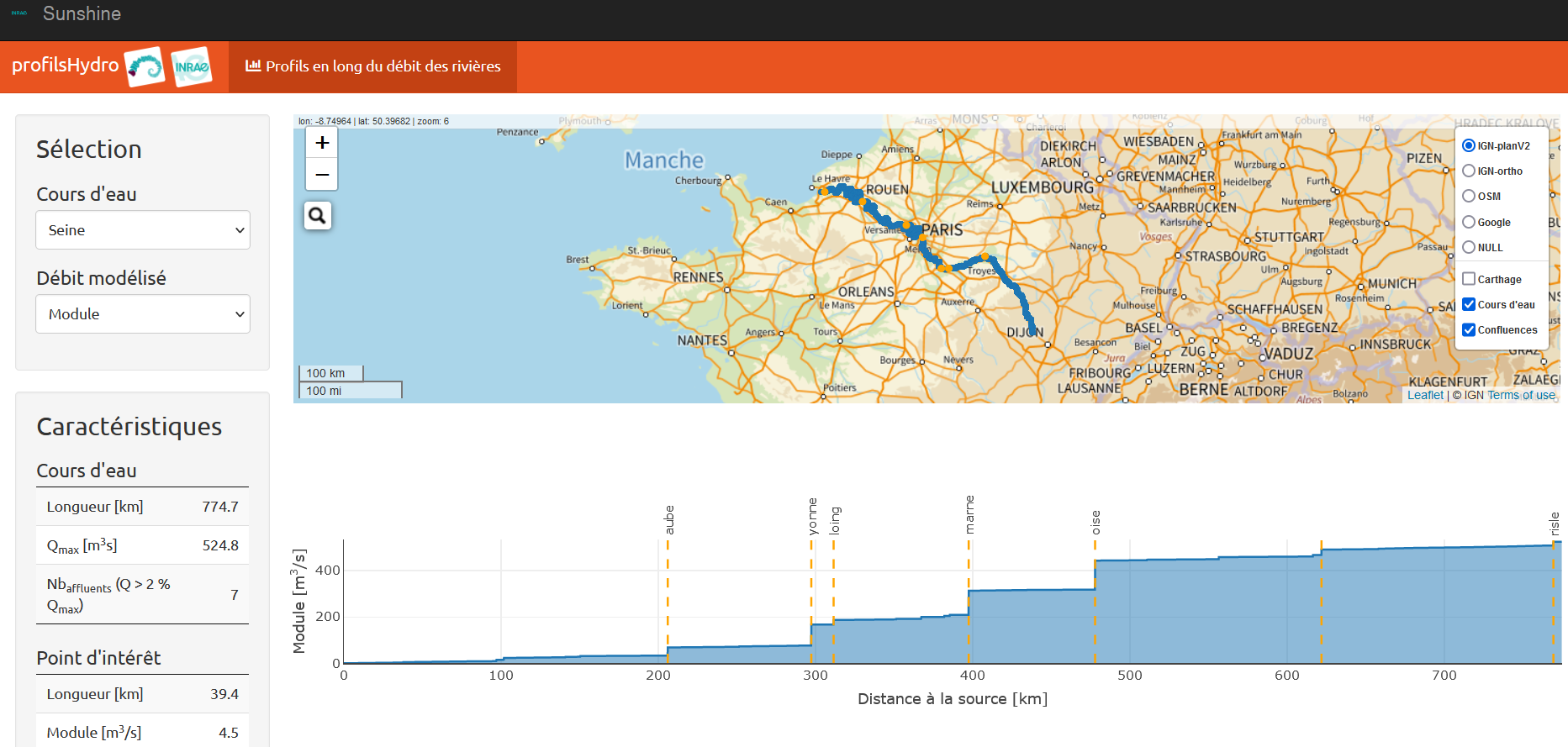Select the NULL base layer option
Viewport: 1568px width, 747px height.
pyautogui.click(x=1469, y=248)
